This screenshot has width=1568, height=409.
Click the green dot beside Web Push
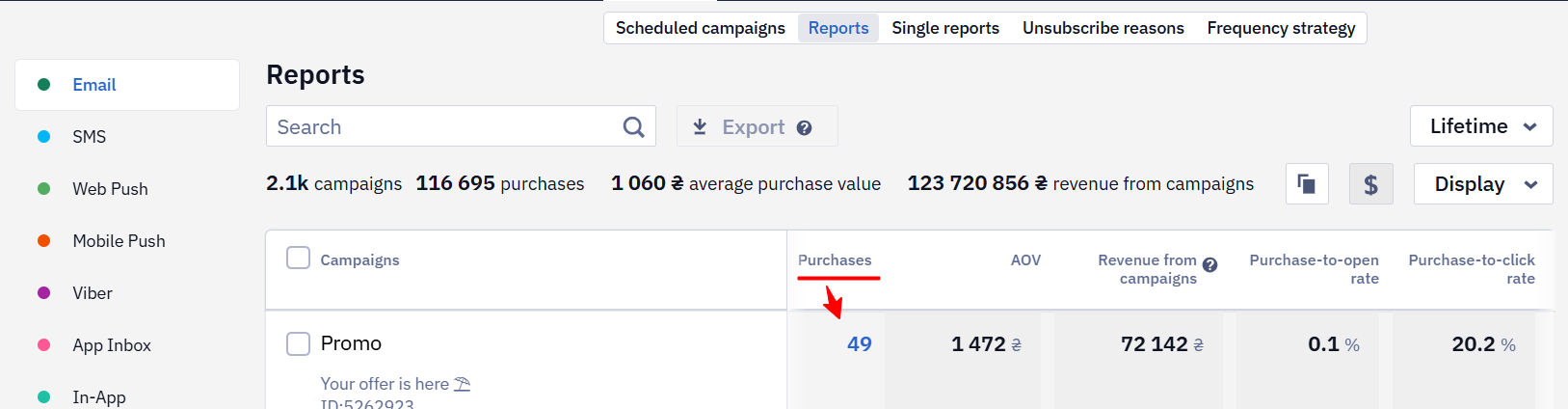tap(43, 189)
